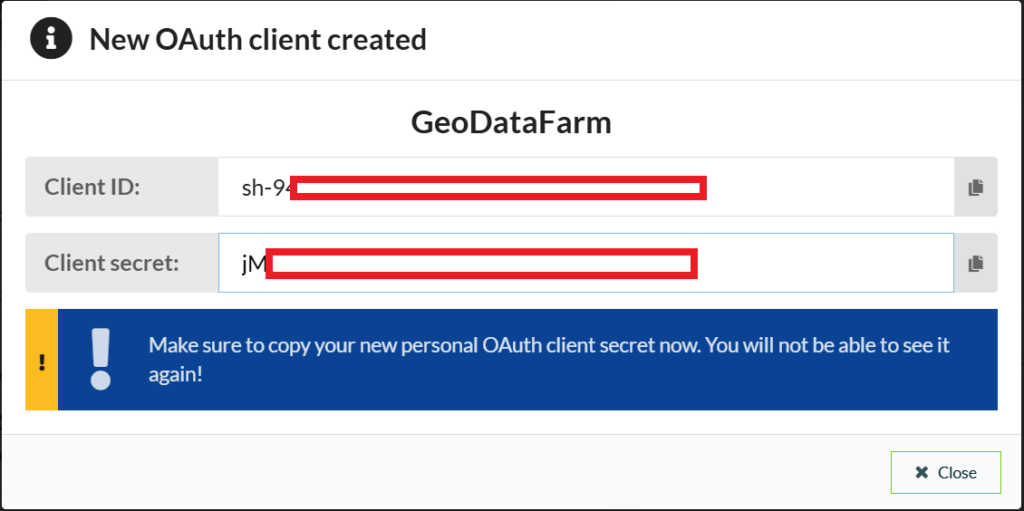Focus the Client ID text field

(x=586, y=187)
